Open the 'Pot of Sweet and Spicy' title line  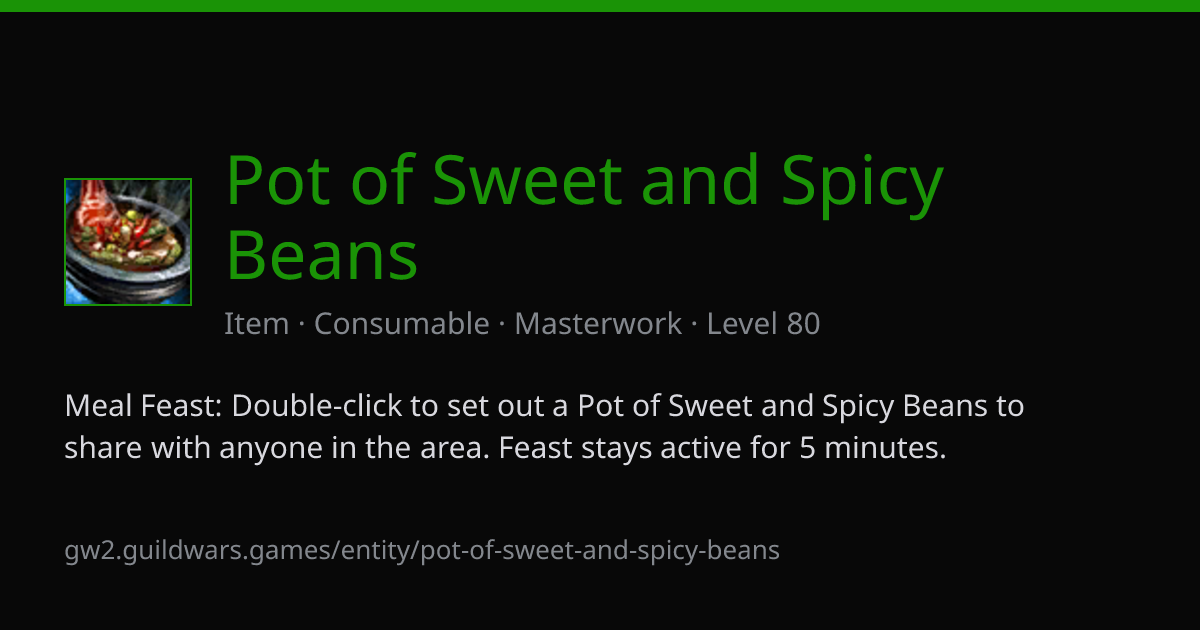[585, 182]
